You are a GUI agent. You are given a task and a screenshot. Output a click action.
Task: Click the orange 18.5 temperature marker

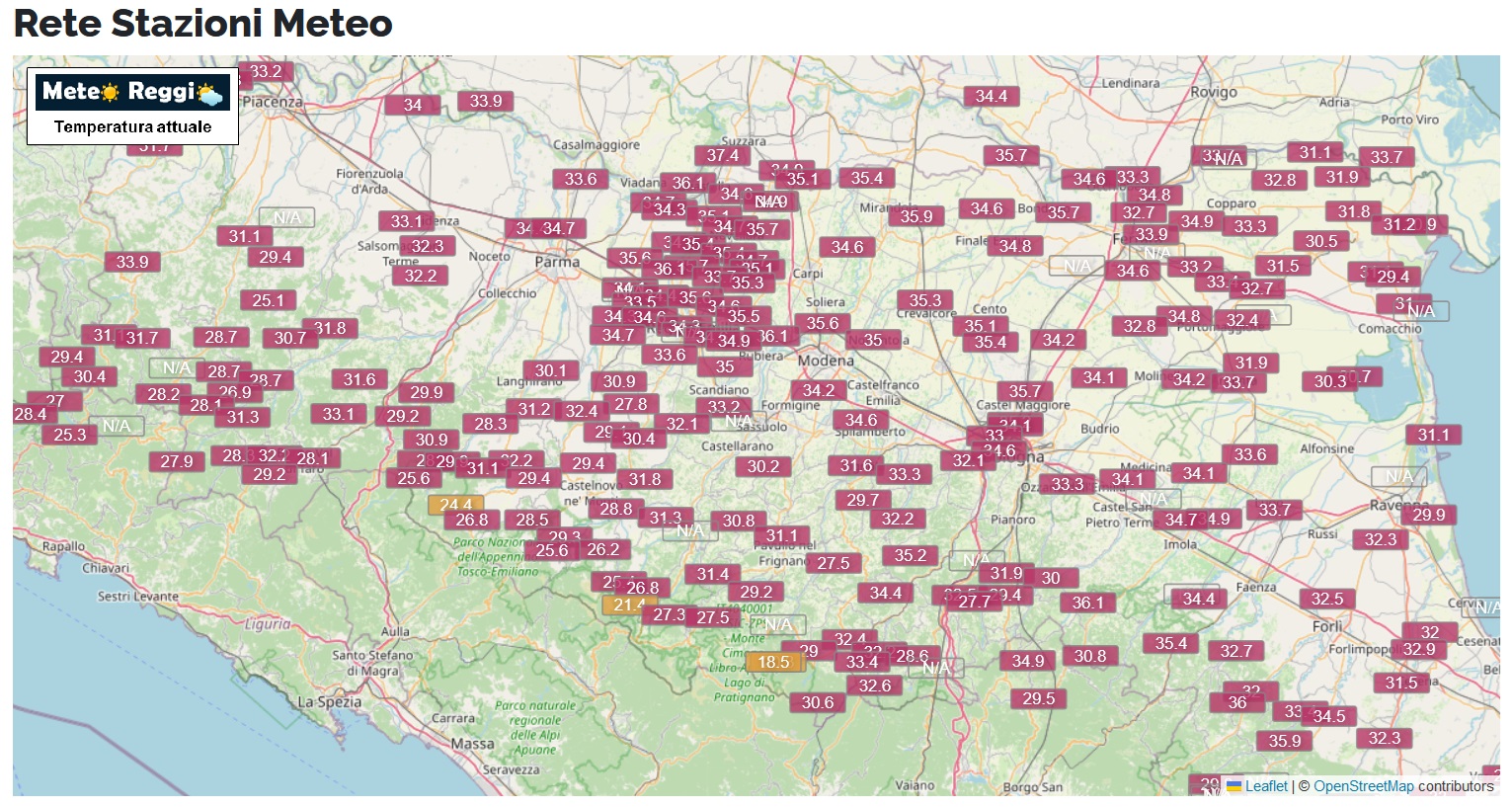click(x=774, y=662)
